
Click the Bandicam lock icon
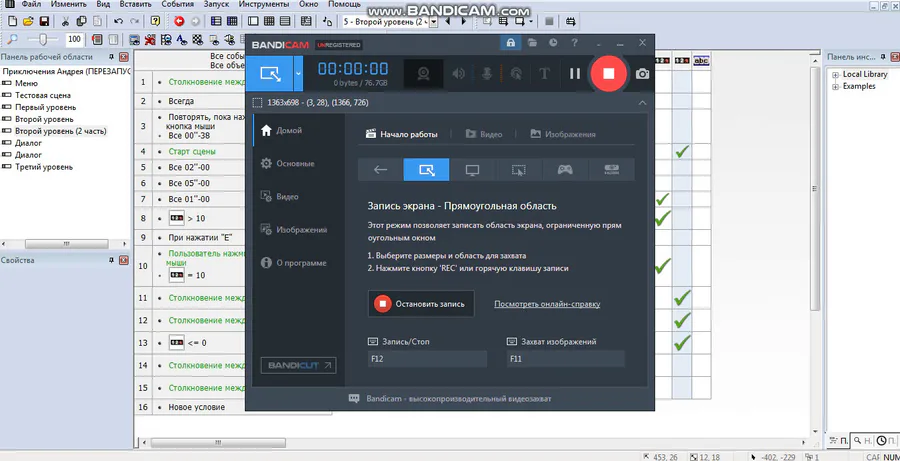point(510,42)
